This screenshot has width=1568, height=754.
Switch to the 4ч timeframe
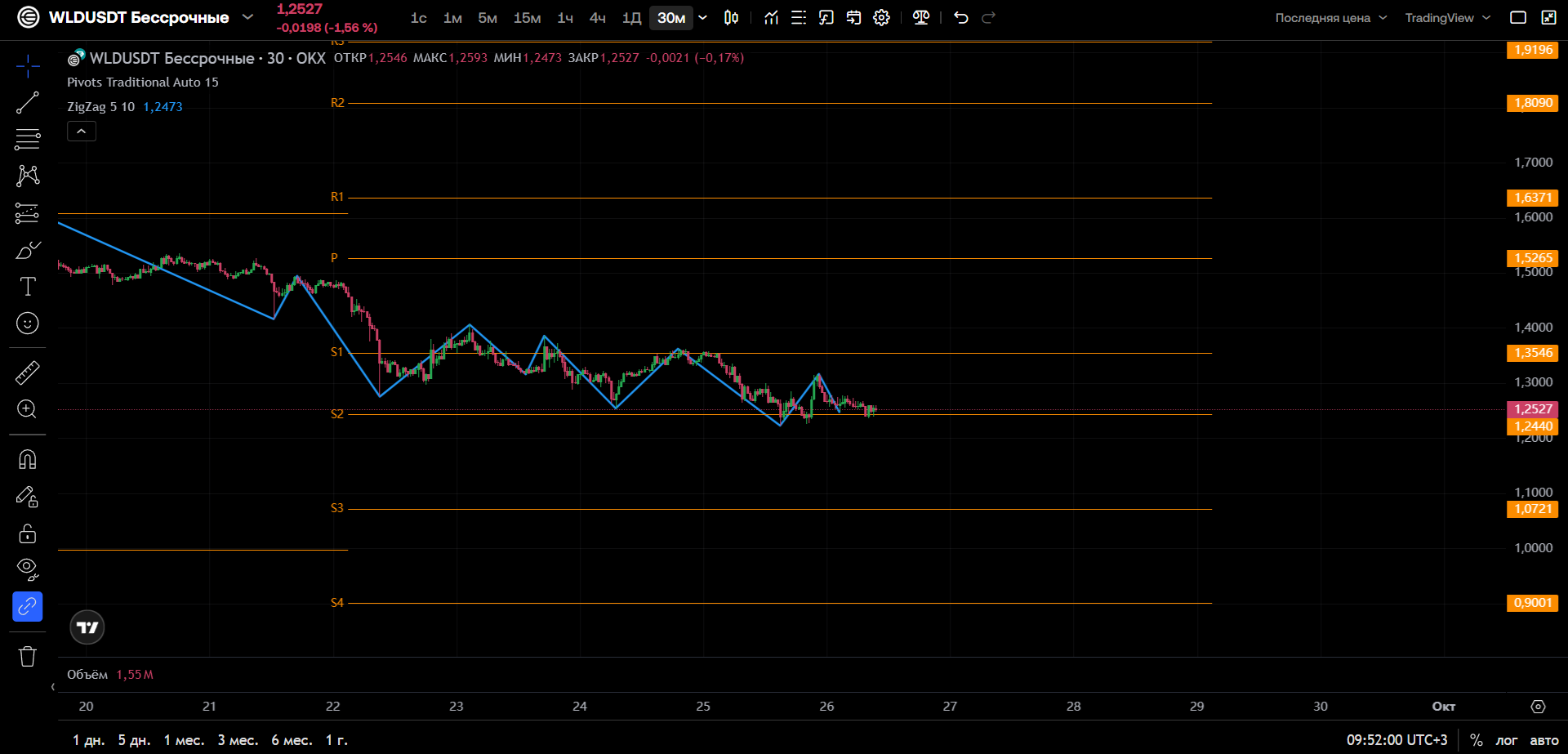(x=598, y=18)
